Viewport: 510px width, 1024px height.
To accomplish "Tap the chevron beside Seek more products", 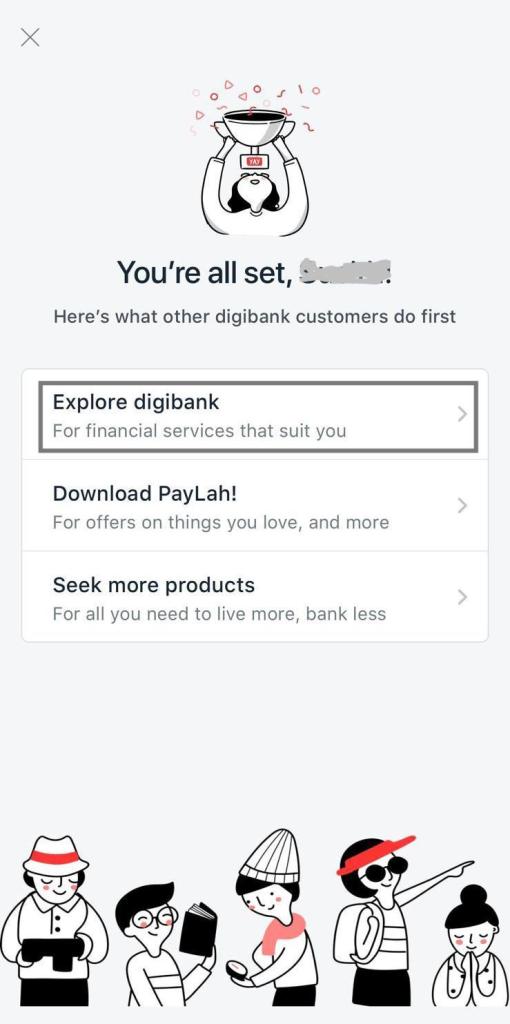I will coord(462,597).
